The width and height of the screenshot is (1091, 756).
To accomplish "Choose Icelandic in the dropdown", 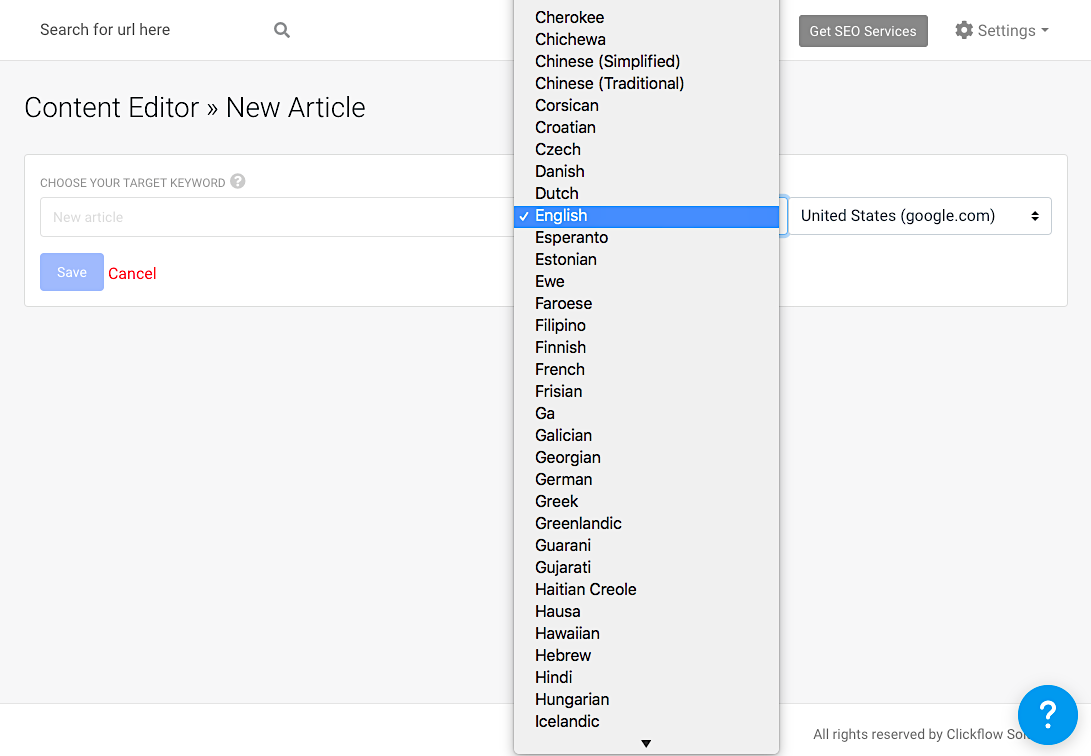I will [x=646, y=722].
